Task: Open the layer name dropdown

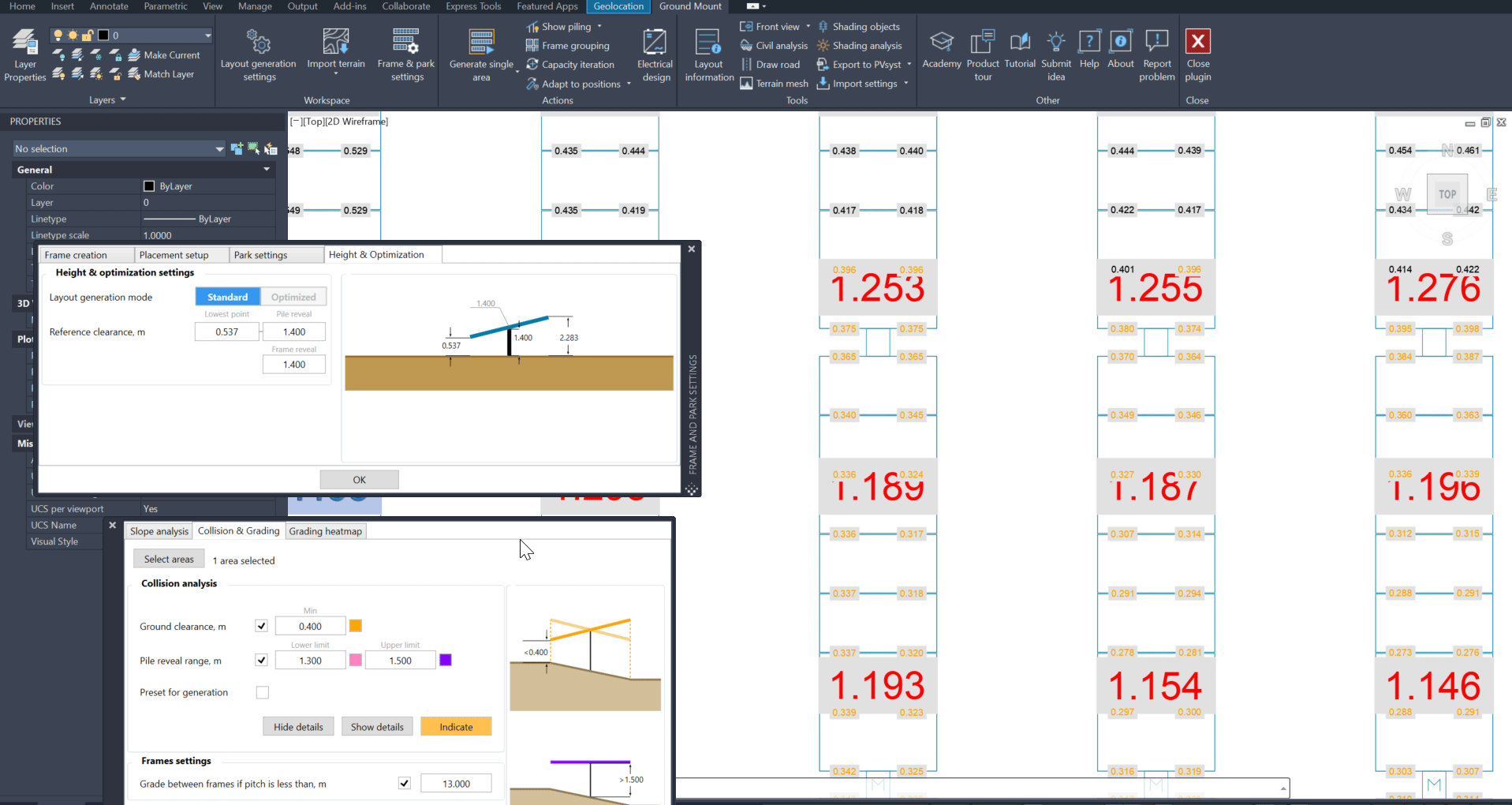Action: click(x=207, y=36)
